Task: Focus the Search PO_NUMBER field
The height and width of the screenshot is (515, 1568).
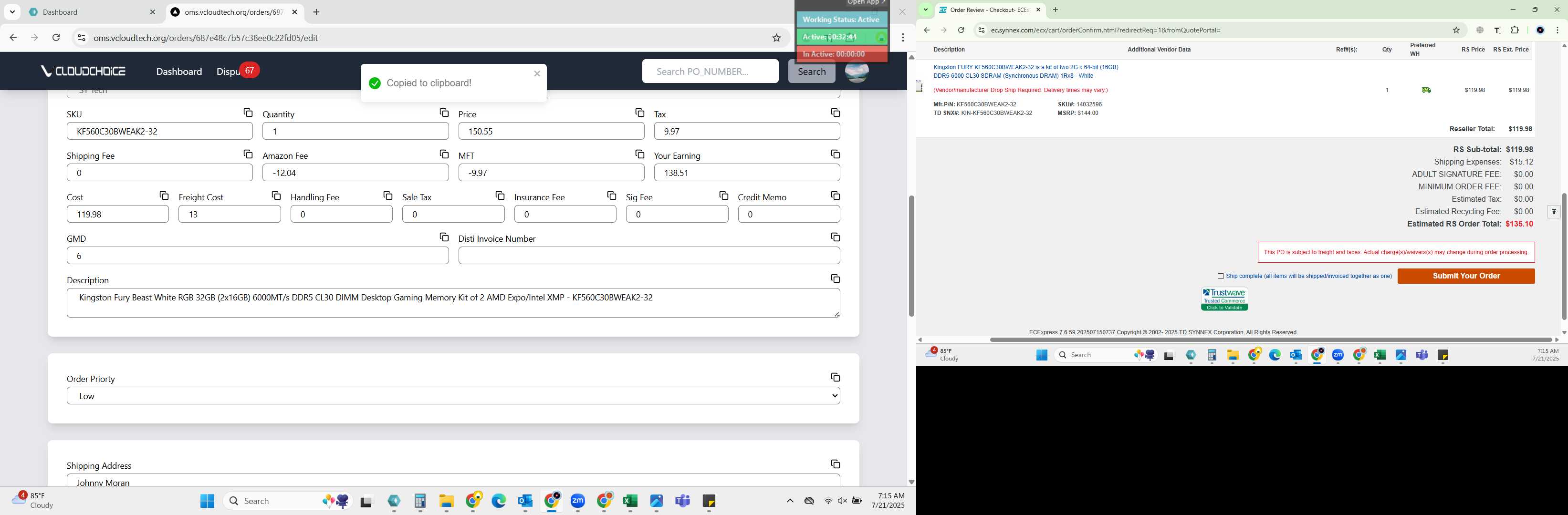Action: (x=710, y=71)
